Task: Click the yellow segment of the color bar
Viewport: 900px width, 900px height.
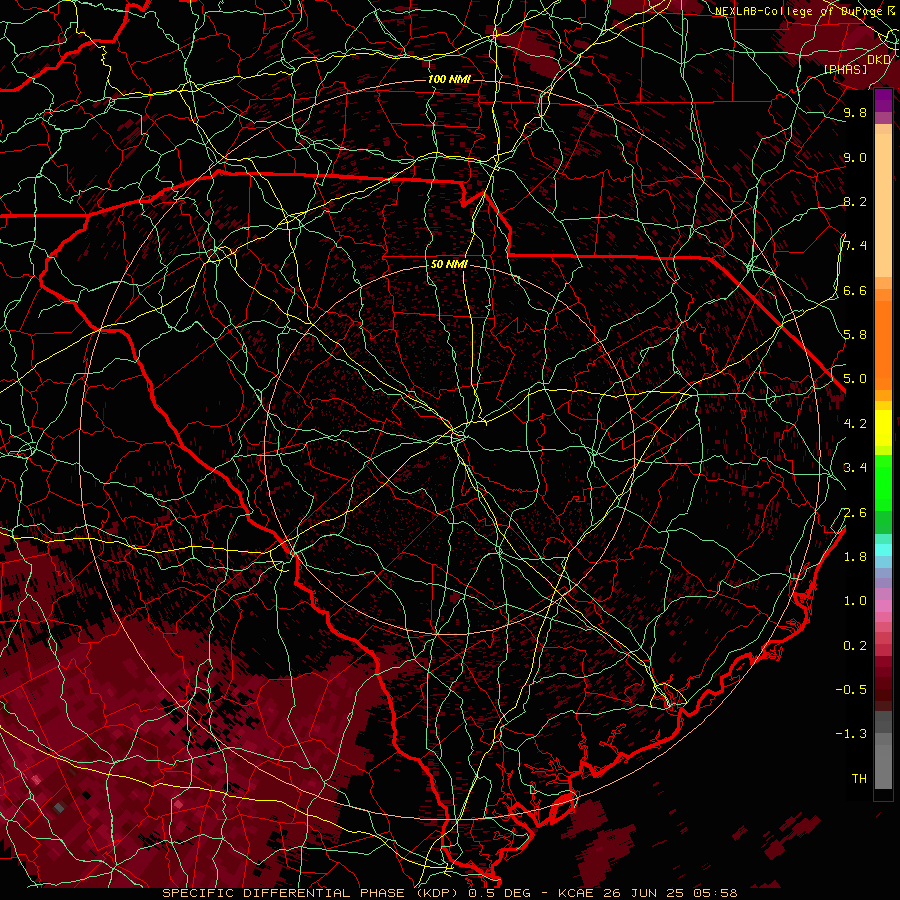Action: click(883, 428)
